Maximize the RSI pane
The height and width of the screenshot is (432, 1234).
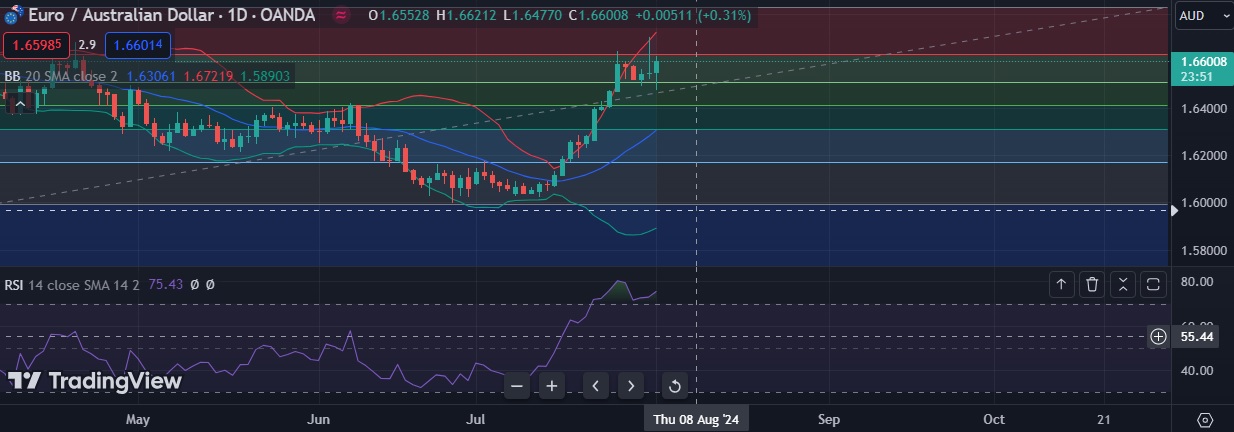[1152, 285]
